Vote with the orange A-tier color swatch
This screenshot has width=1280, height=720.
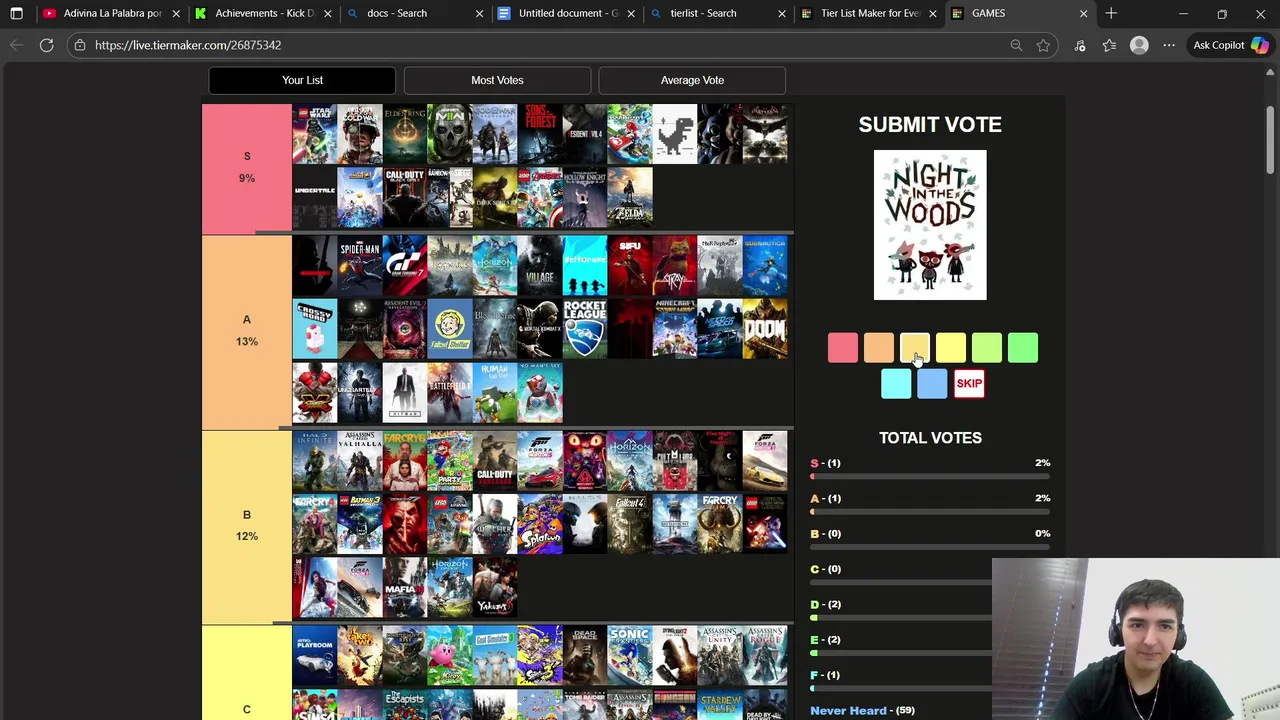coord(879,347)
